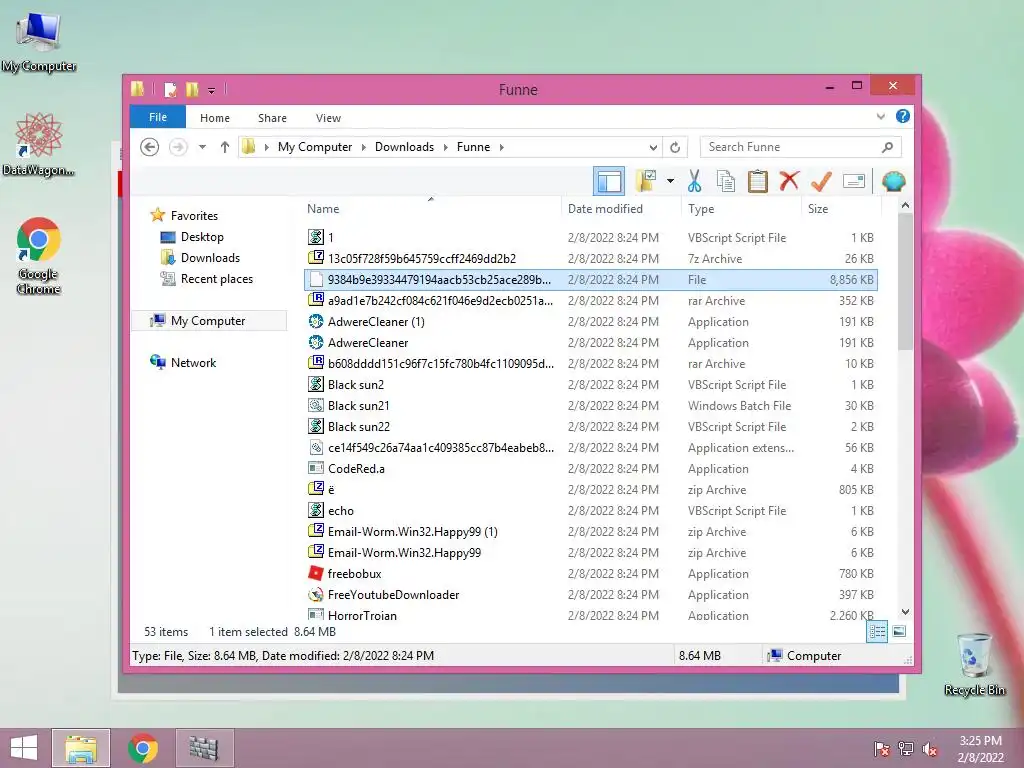This screenshot has width=1024, height=768.
Task: Select My Computer in navigation pane
Action: [x=208, y=321]
